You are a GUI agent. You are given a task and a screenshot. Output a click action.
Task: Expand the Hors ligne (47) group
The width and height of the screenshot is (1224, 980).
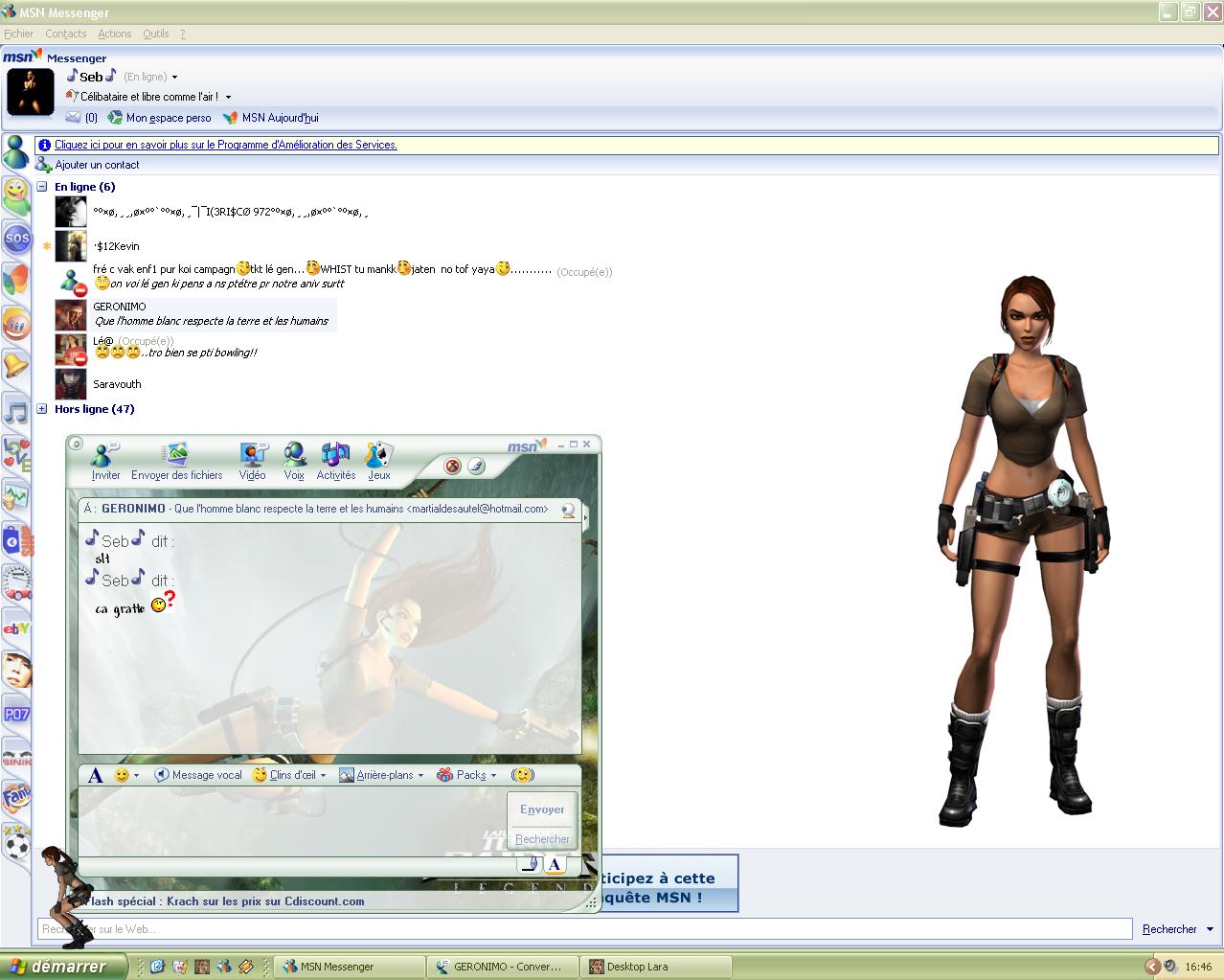coord(42,409)
